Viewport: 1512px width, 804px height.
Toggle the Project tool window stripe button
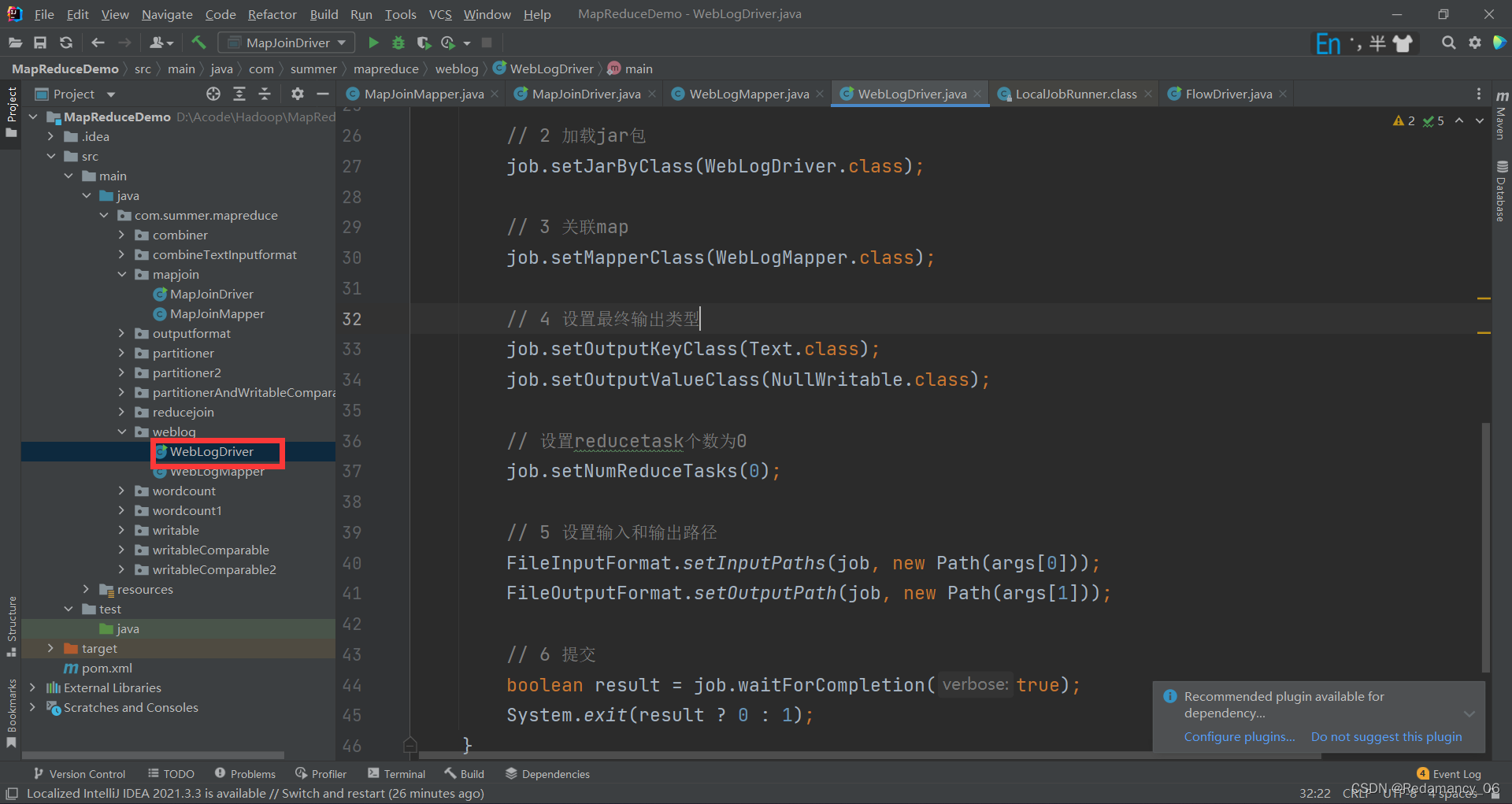(11, 112)
